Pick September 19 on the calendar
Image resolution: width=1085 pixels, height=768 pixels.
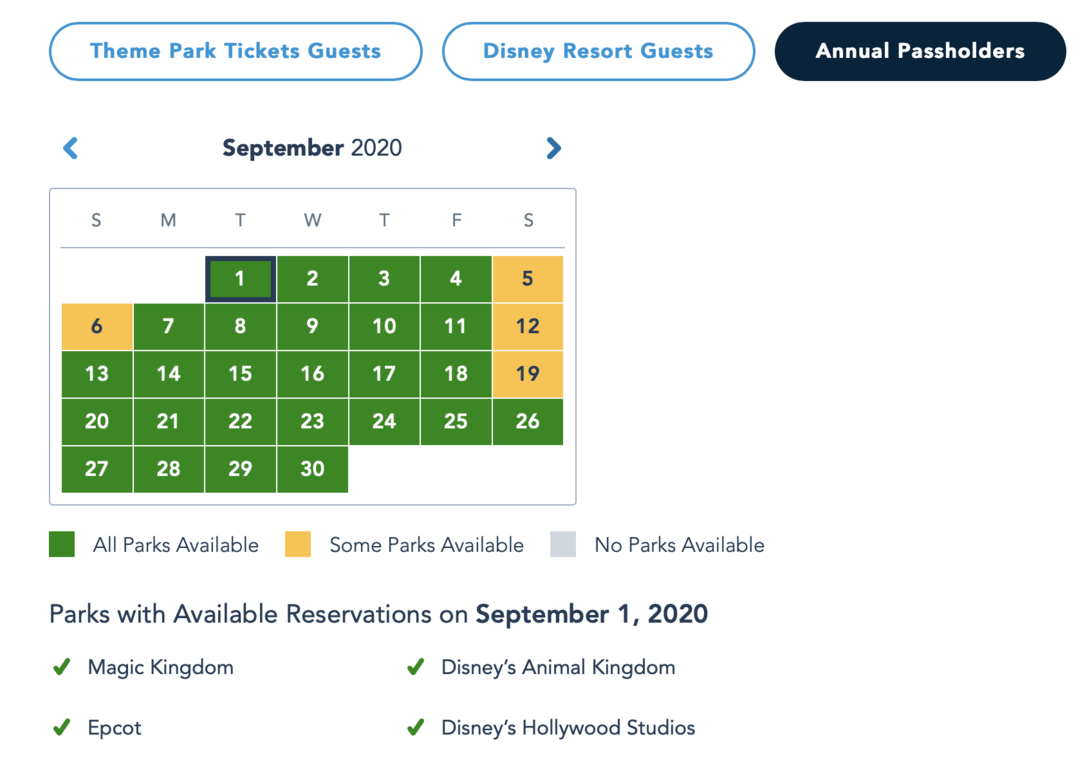(x=527, y=374)
